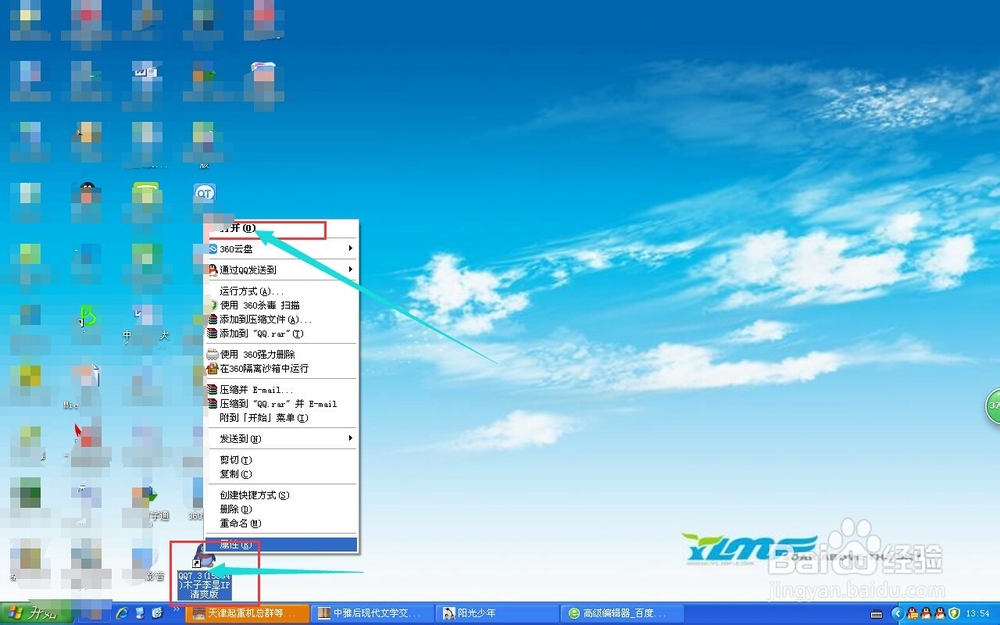
Task: Select the QT voice desktop icon
Action: tap(204, 193)
